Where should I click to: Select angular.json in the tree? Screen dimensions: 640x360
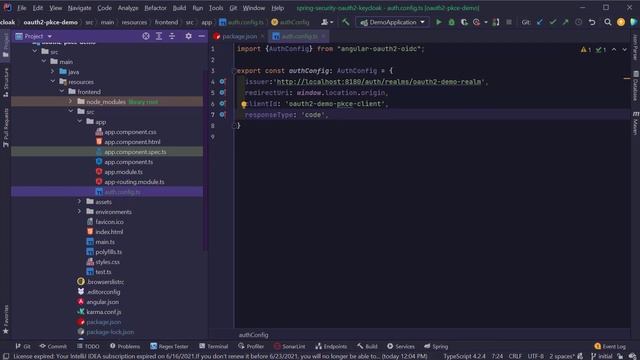click(102, 302)
